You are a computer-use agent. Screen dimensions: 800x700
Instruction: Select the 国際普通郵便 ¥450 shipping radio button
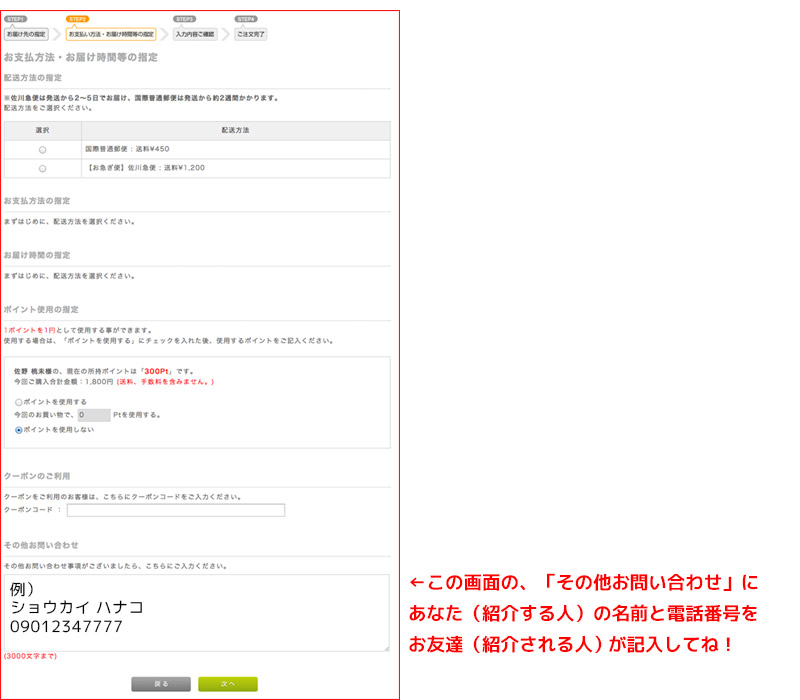coord(42,149)
